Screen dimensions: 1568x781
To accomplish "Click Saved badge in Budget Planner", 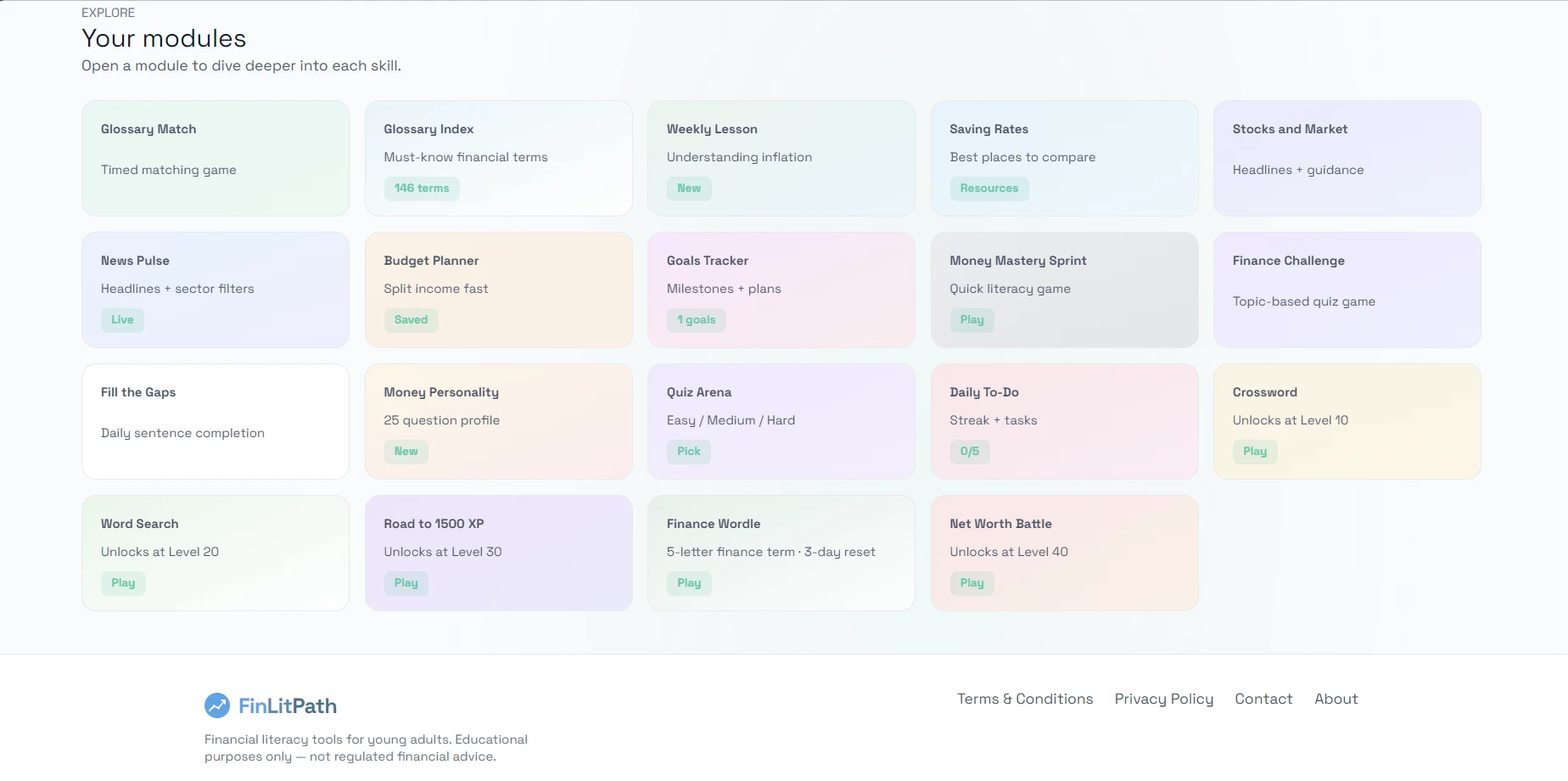I will click(x=411, y=320).
